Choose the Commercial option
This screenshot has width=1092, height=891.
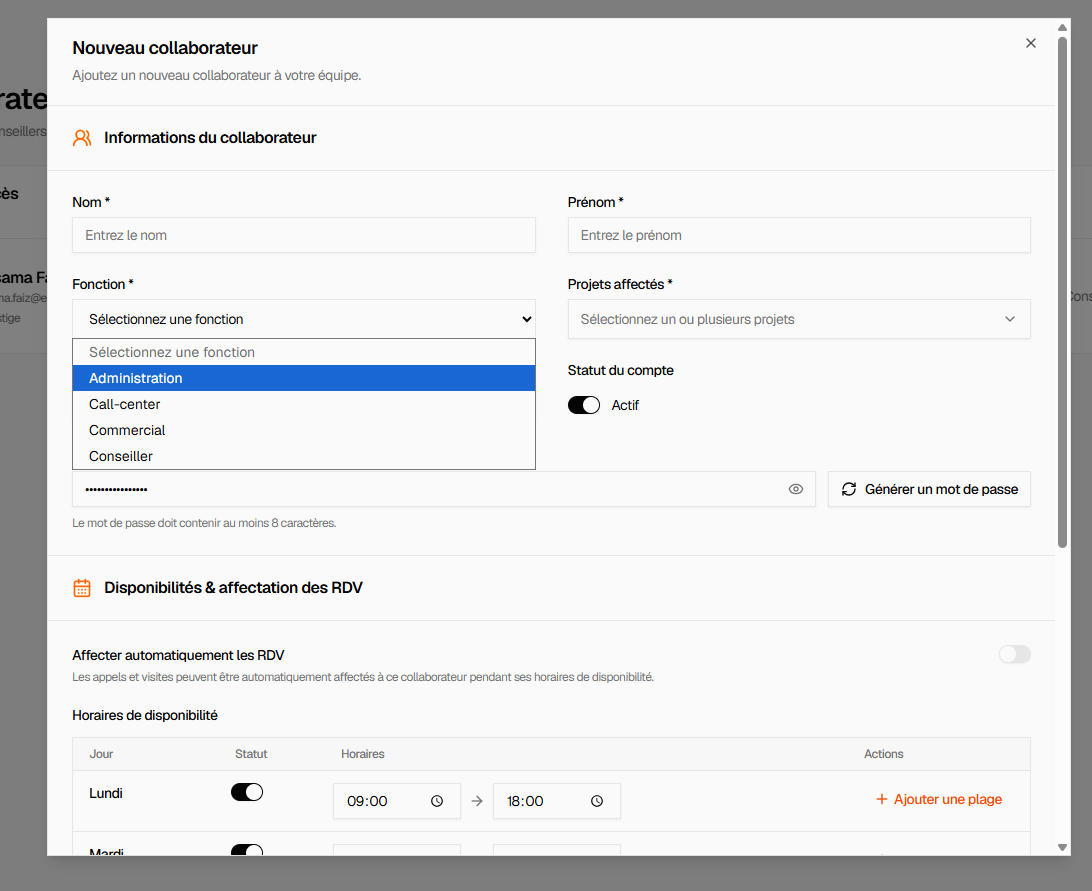click(304, 431)
